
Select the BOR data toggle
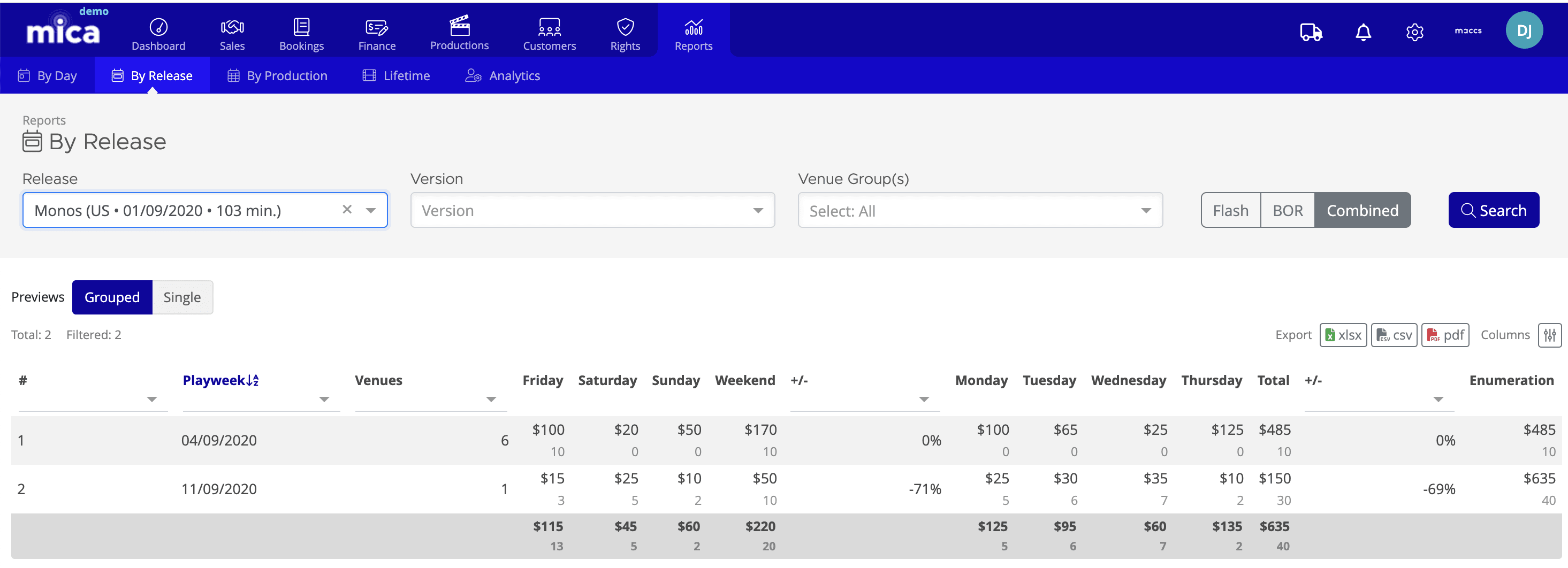pyautogui.click(x=1287, y=210)
